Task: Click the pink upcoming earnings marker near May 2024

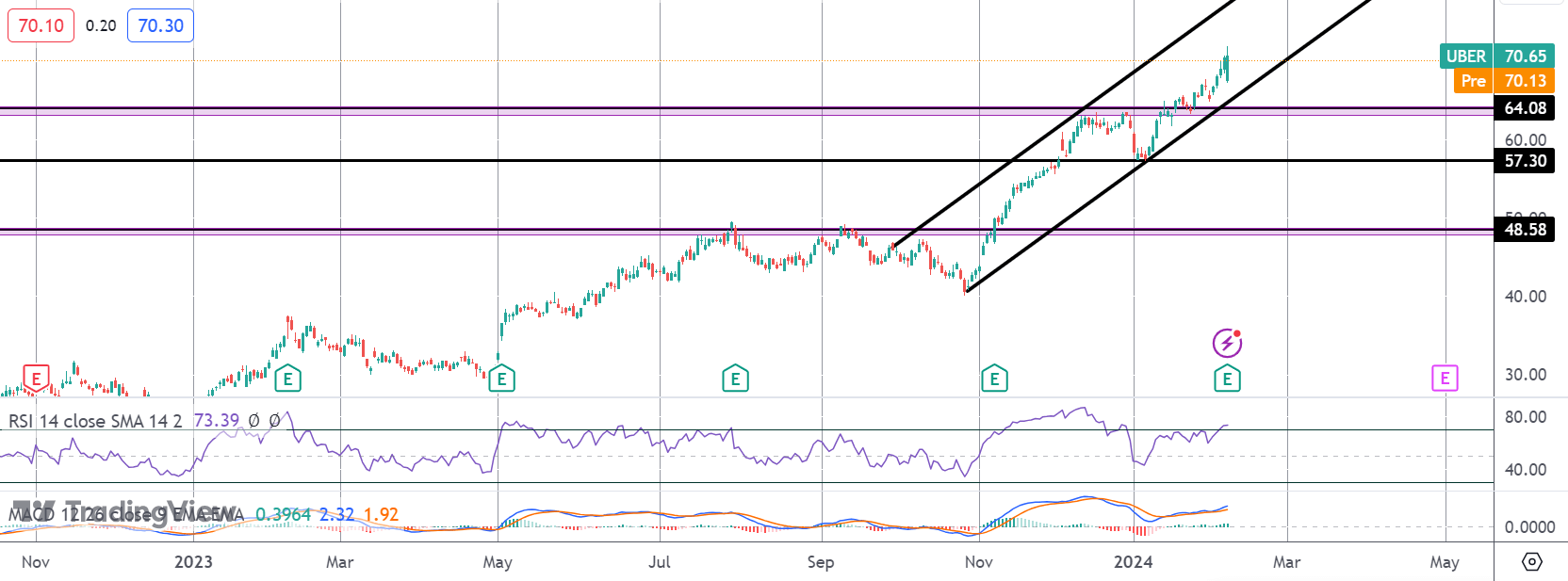Action: point(1445,379)
